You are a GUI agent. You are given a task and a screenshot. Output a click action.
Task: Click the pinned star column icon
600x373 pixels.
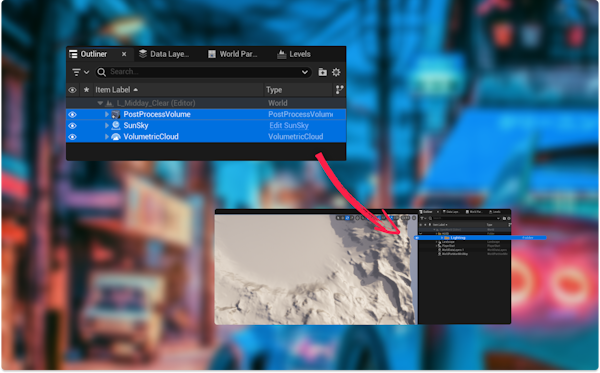pyautogui.click(x=86, y=90)
